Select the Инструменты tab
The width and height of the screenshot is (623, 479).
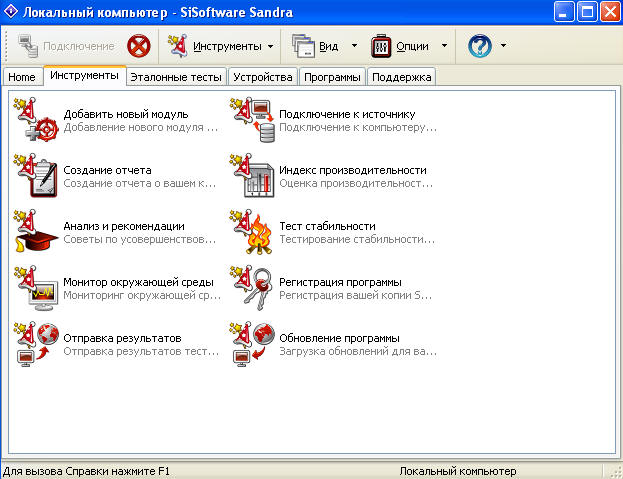[85, 75]
